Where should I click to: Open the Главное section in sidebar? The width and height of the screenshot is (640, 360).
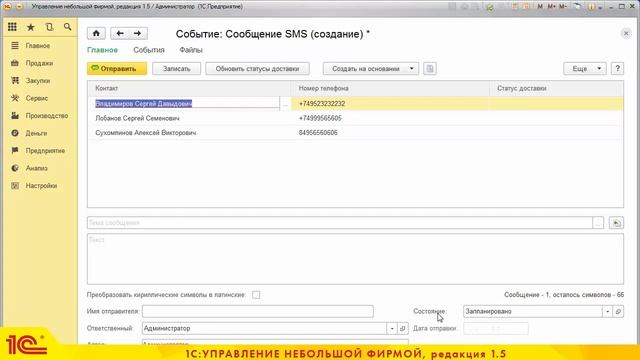pyautogui.click(x=38, y=46)
